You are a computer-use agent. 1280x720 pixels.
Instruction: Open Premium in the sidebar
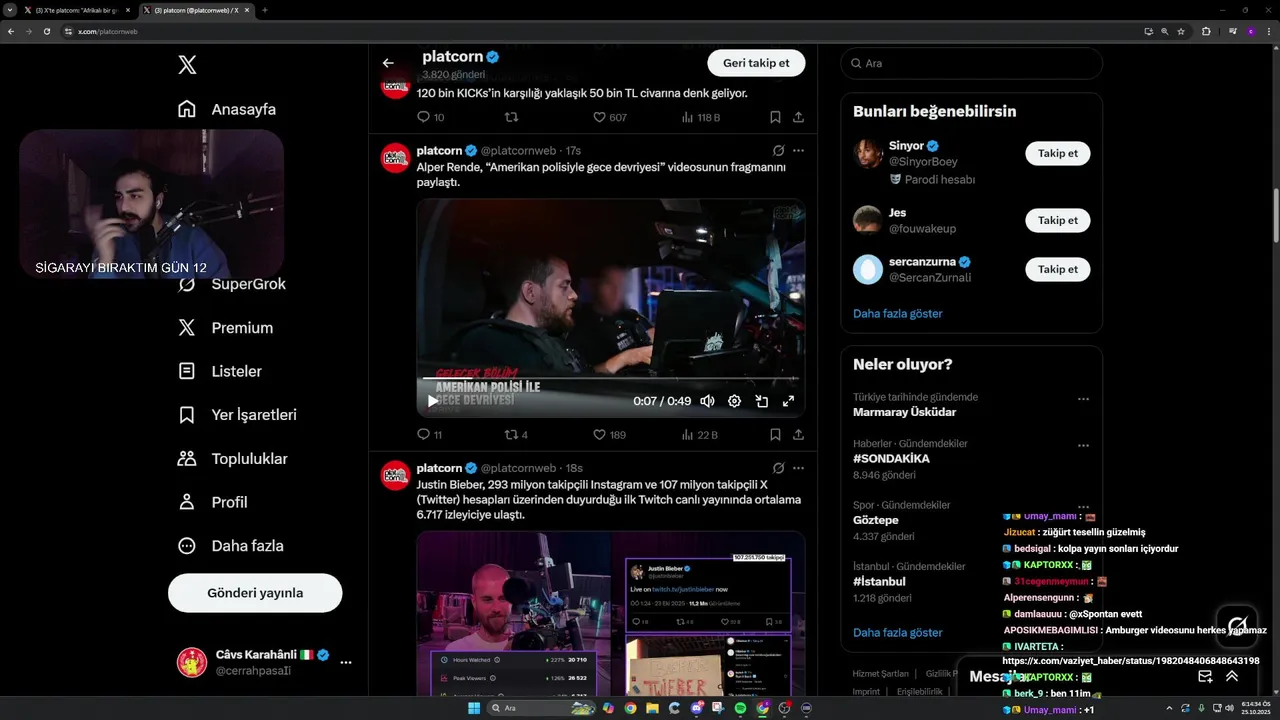click(x=225, y=328)
